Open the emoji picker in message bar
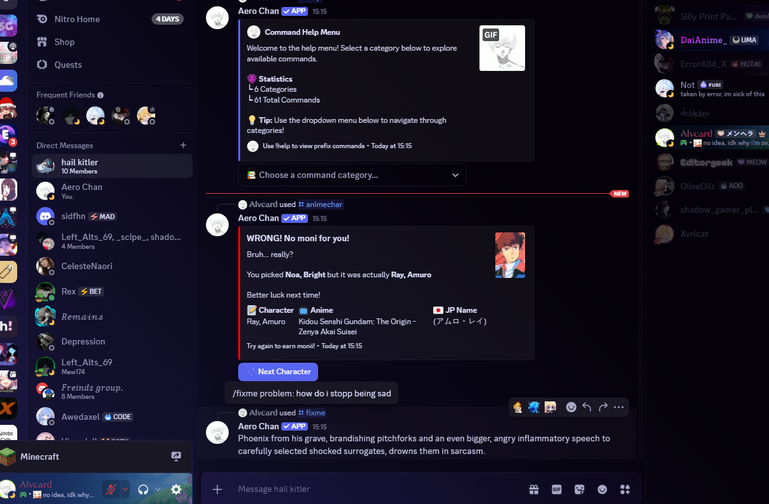Viewport: 769px width, 504px height. [602, 489]
